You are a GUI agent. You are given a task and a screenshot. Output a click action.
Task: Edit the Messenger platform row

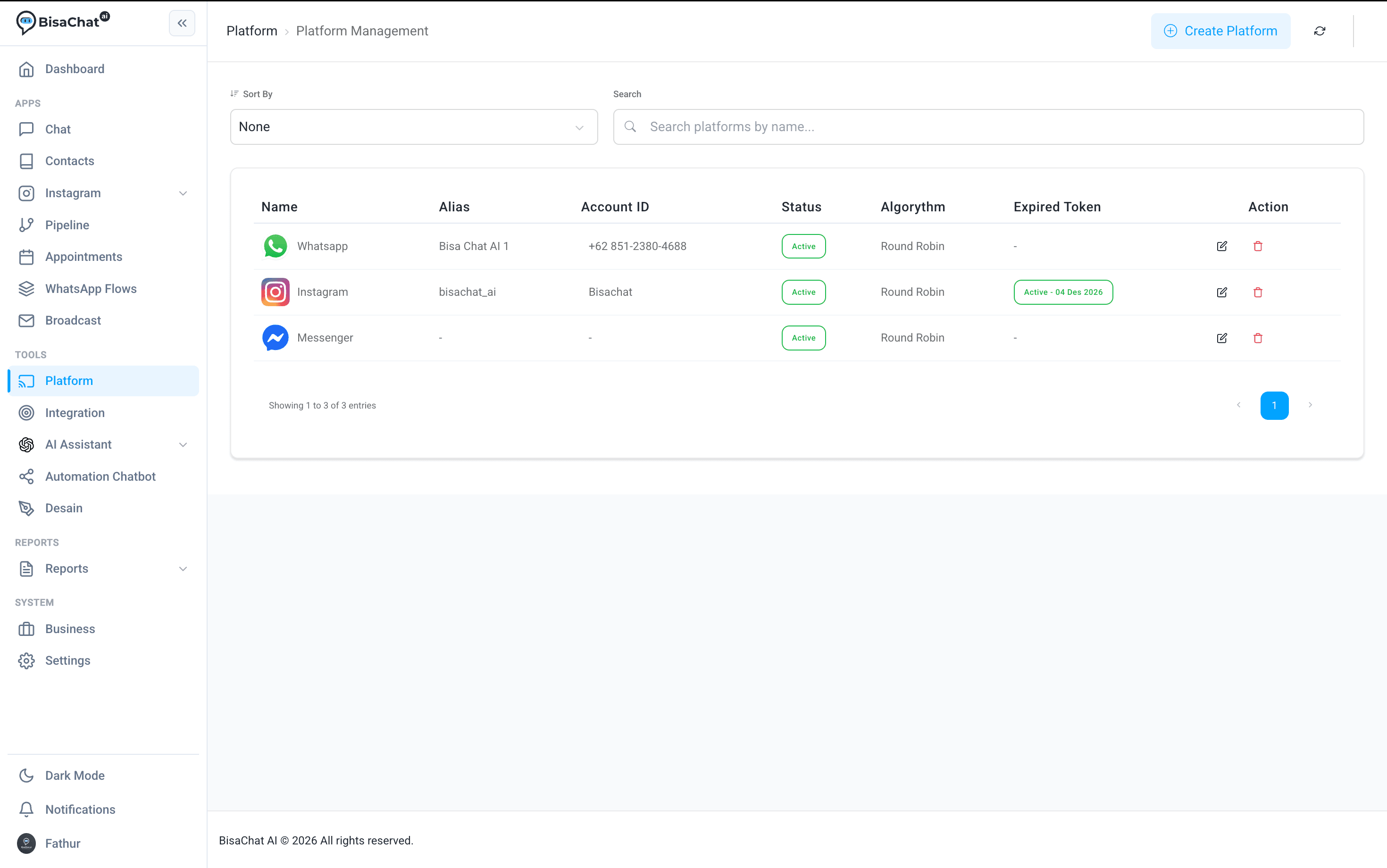[x=1222, y=338]
